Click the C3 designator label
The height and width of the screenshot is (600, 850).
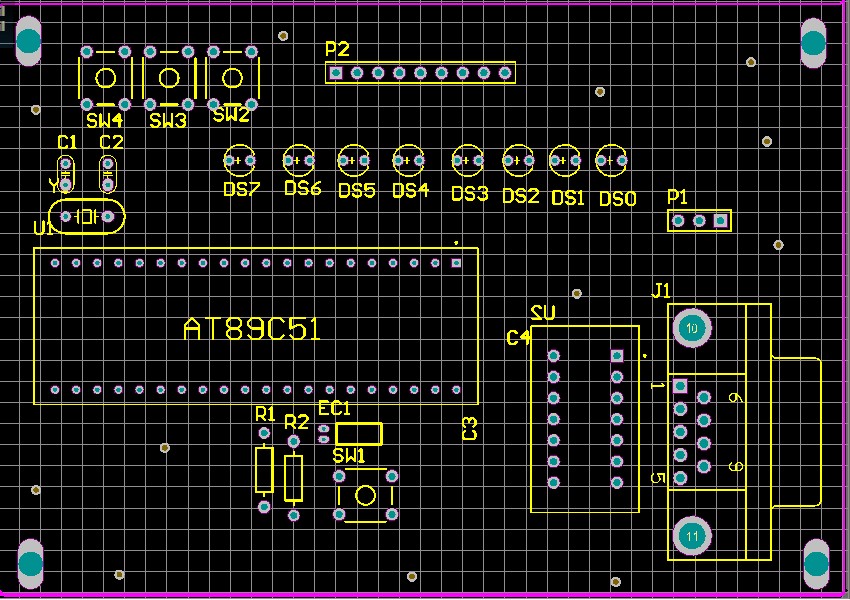469,429
